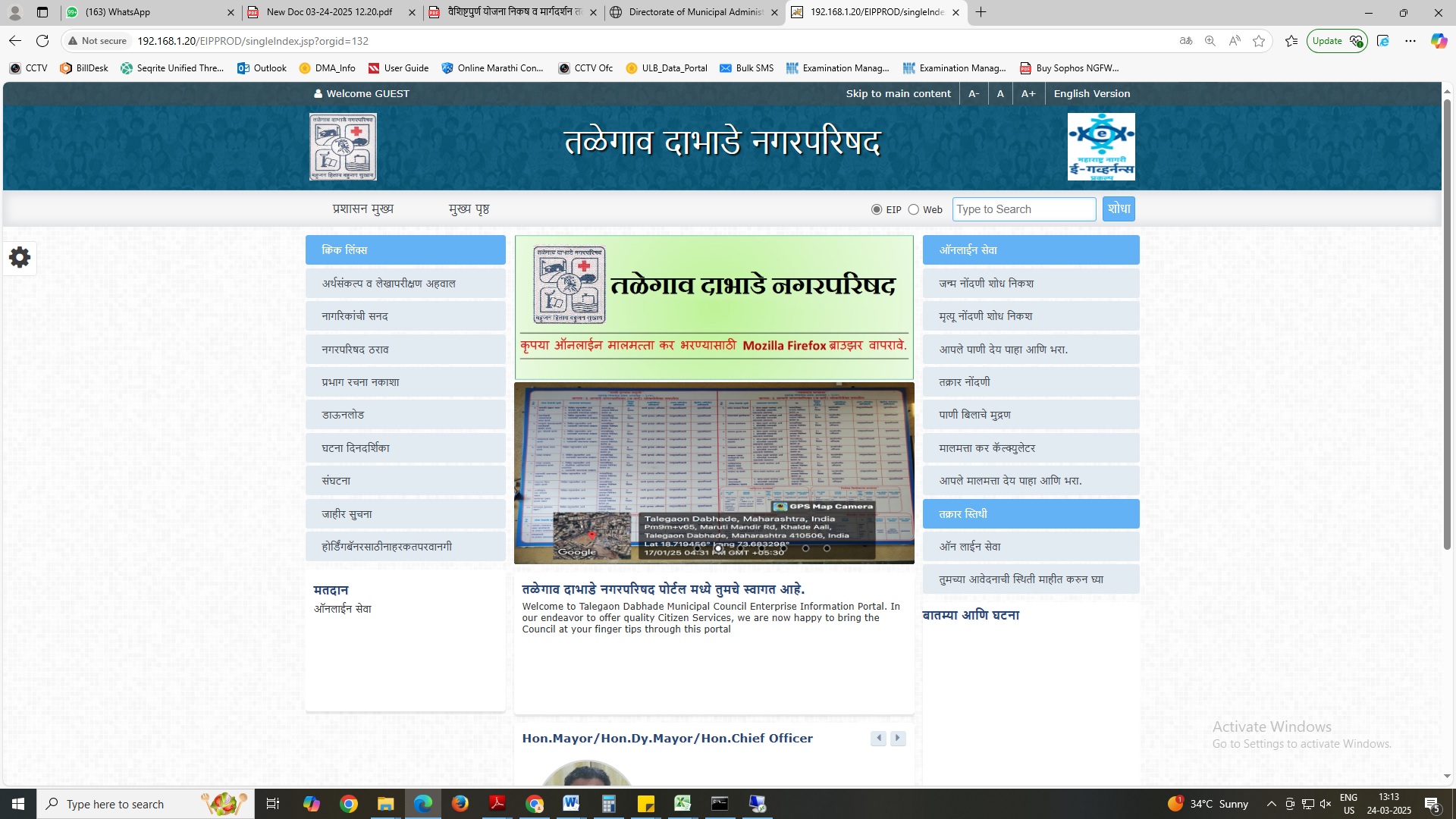The image size is (1456, 819).
Task: Click the Update button in browser toolbar
Action: [1337, 41]
